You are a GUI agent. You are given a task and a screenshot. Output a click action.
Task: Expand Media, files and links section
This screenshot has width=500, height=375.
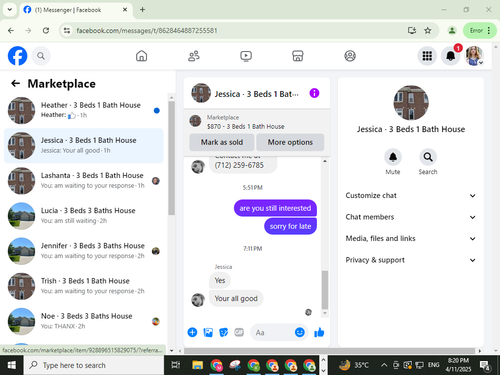click(410, 238)
